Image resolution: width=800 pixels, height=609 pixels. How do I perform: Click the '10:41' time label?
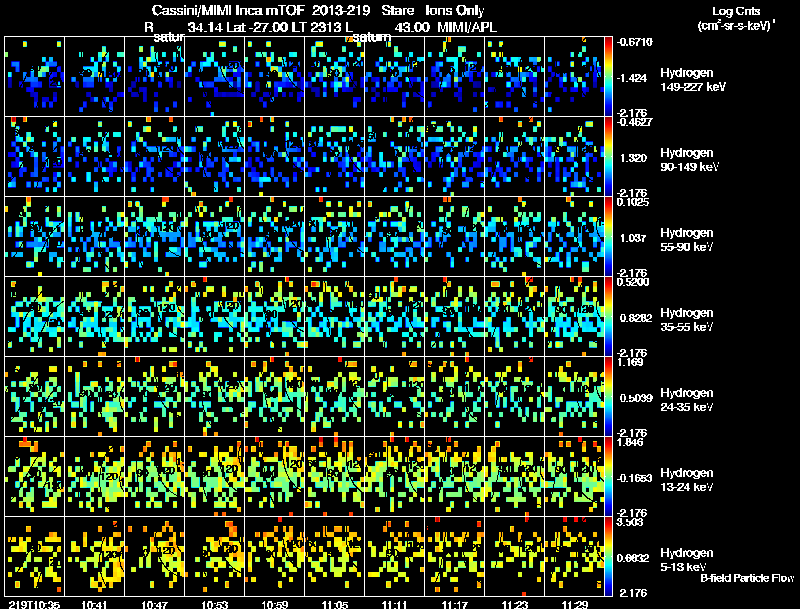pyautogui.click(x=94, y=604)
